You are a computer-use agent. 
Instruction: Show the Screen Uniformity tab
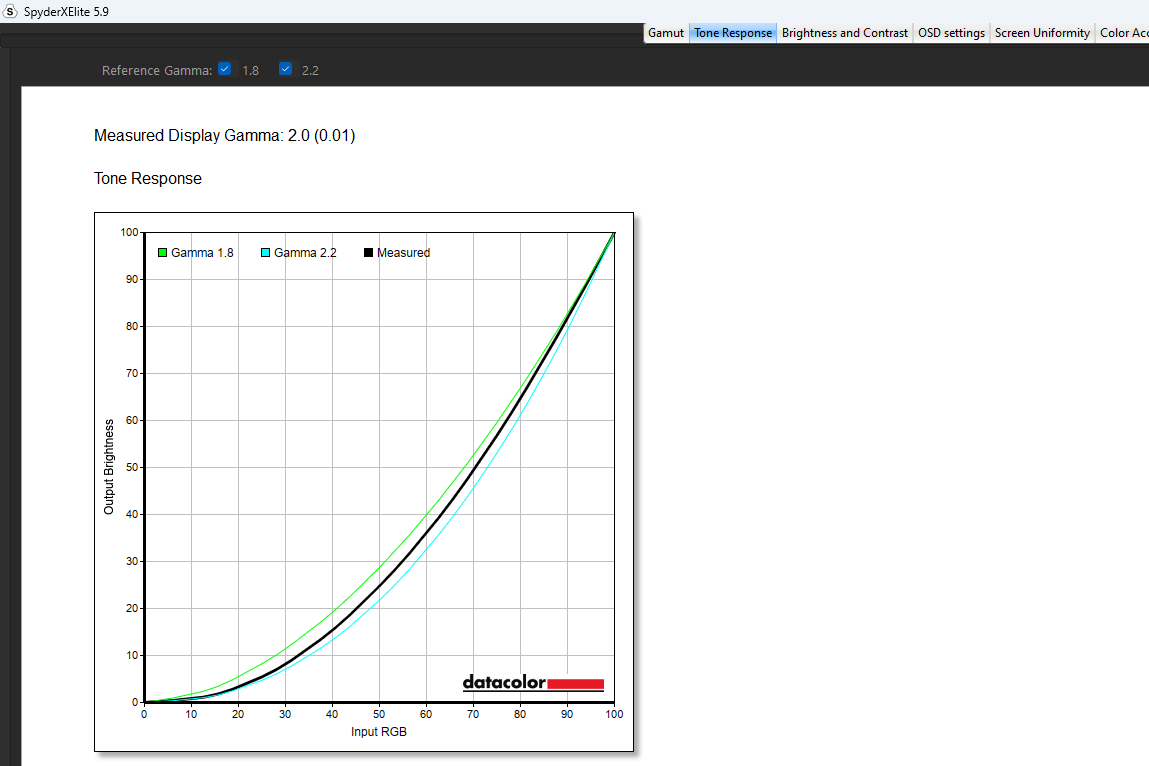1042,33
